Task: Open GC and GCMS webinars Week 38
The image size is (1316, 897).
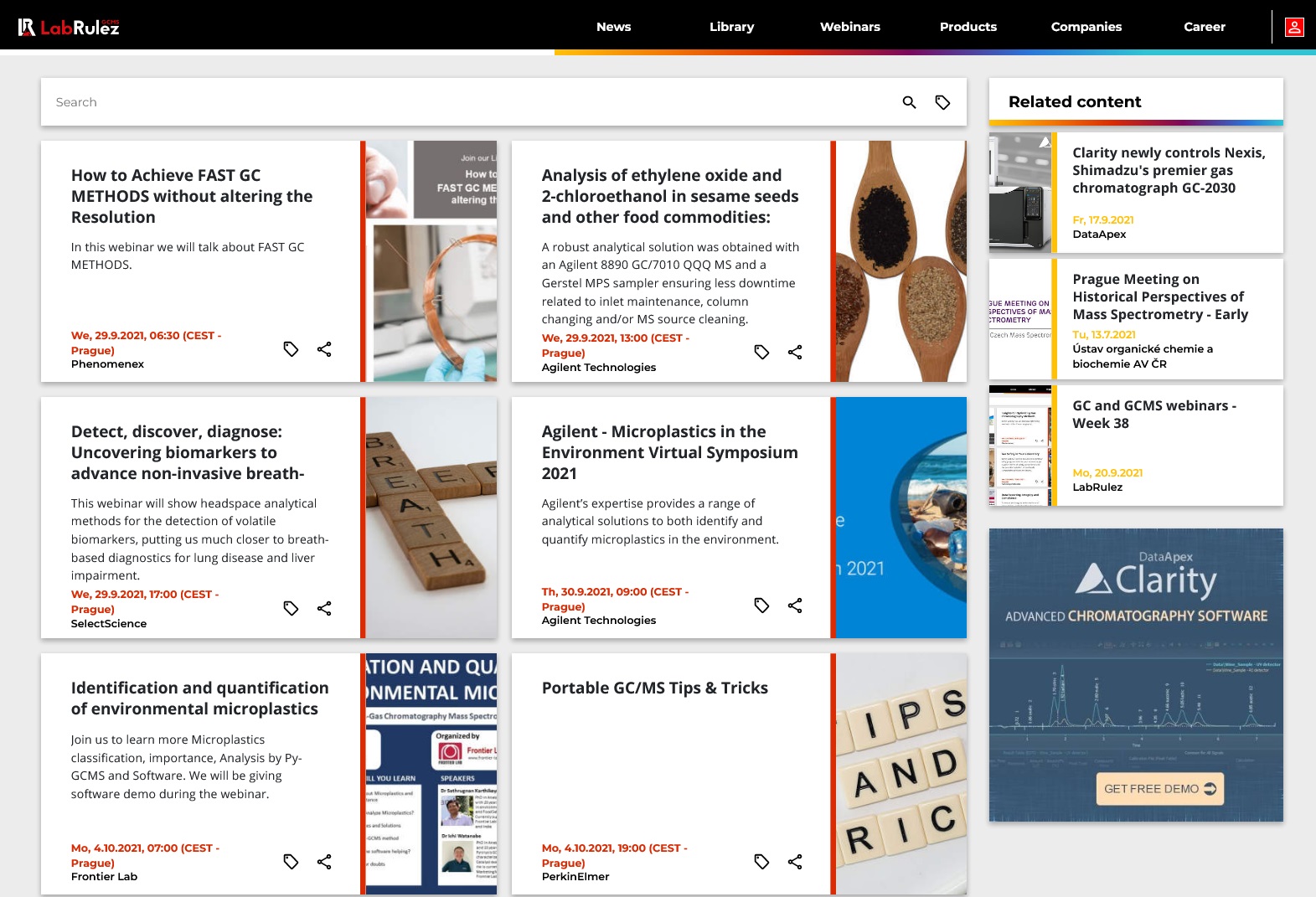Action: [x=1153, y=414]
